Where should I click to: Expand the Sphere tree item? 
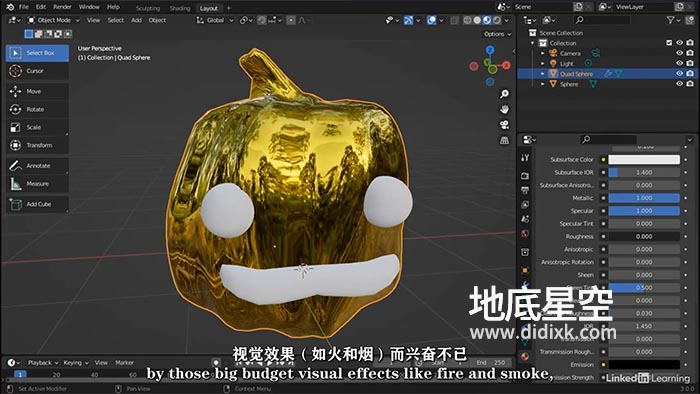click(543, 84)
